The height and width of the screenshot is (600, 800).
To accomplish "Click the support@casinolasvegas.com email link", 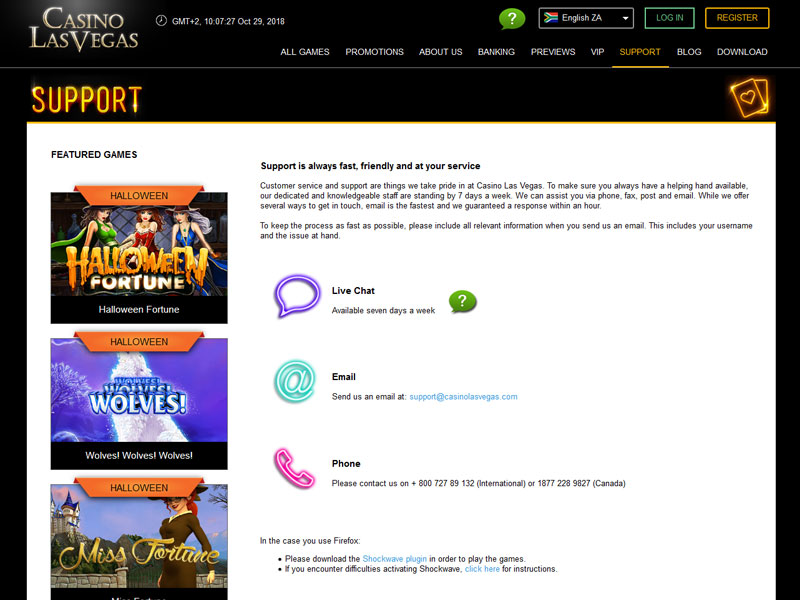I will click(x=463, y=396).
